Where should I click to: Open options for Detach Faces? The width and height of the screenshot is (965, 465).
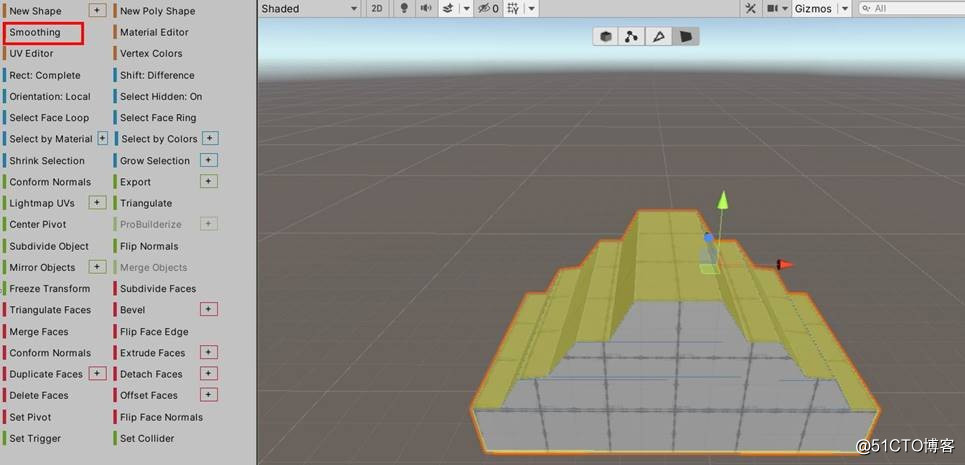coord(209,373)
